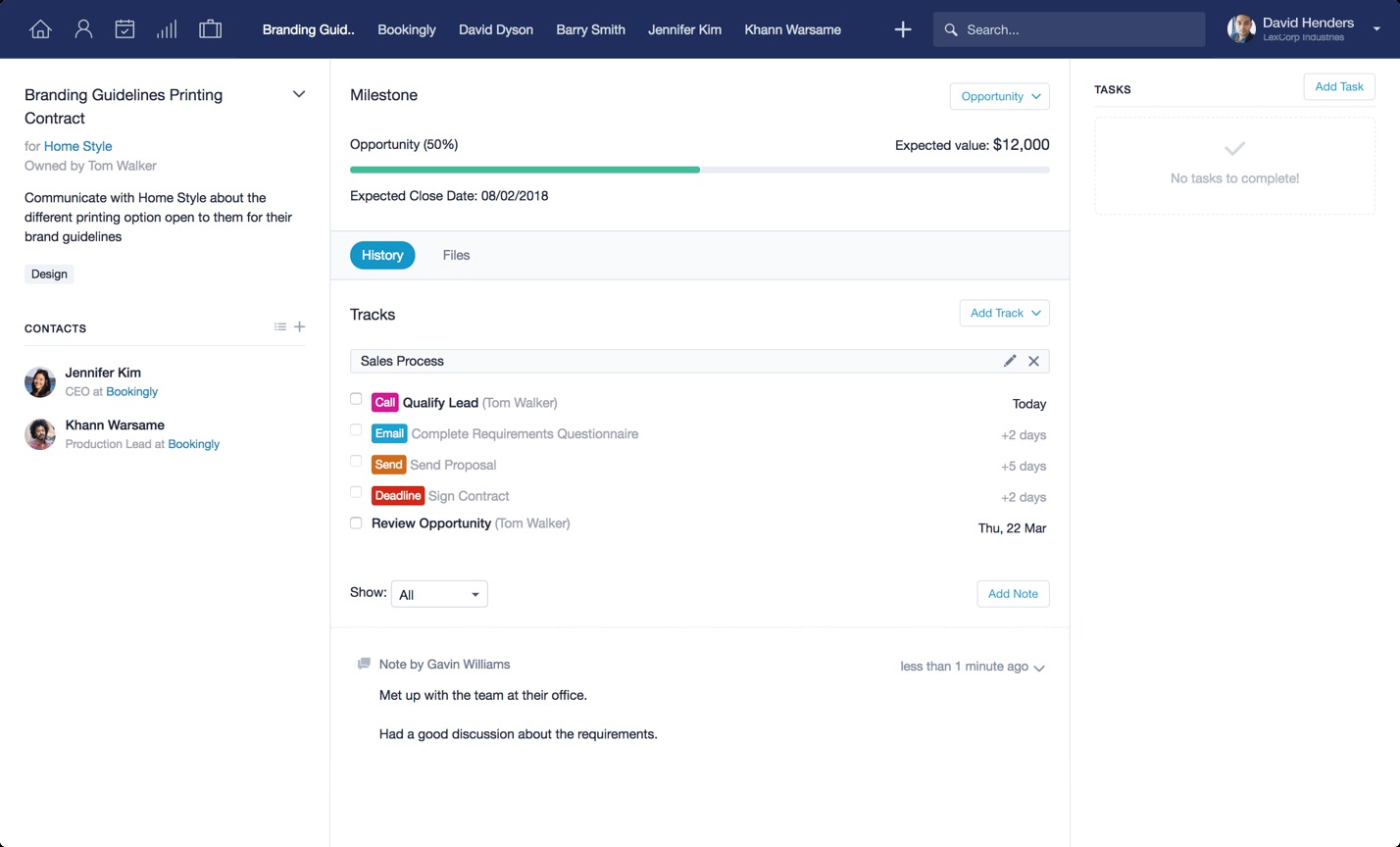
Task: Open the cases briefcase icon
Action: click(x=210, y=29)
